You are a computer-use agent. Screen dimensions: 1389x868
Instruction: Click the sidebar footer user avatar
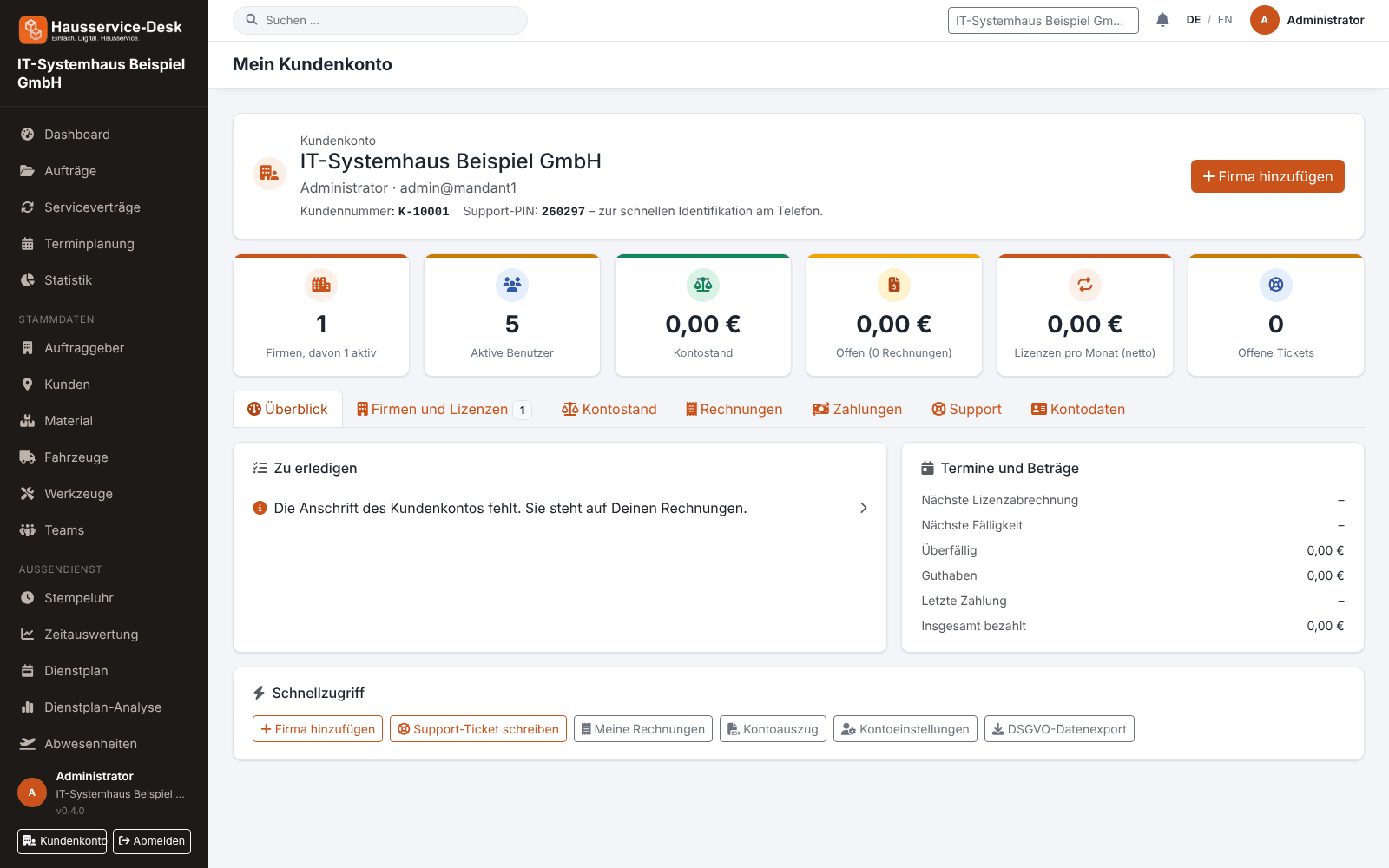(x=32, y=792)
